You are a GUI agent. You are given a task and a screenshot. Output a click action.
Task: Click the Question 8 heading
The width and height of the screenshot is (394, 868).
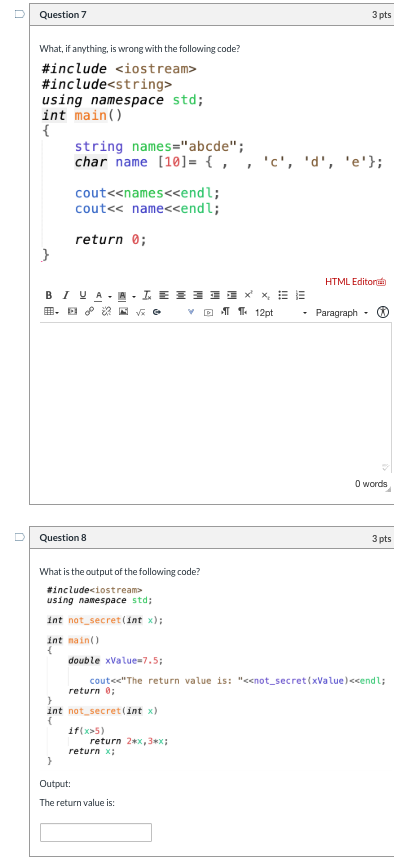(63, 538)
